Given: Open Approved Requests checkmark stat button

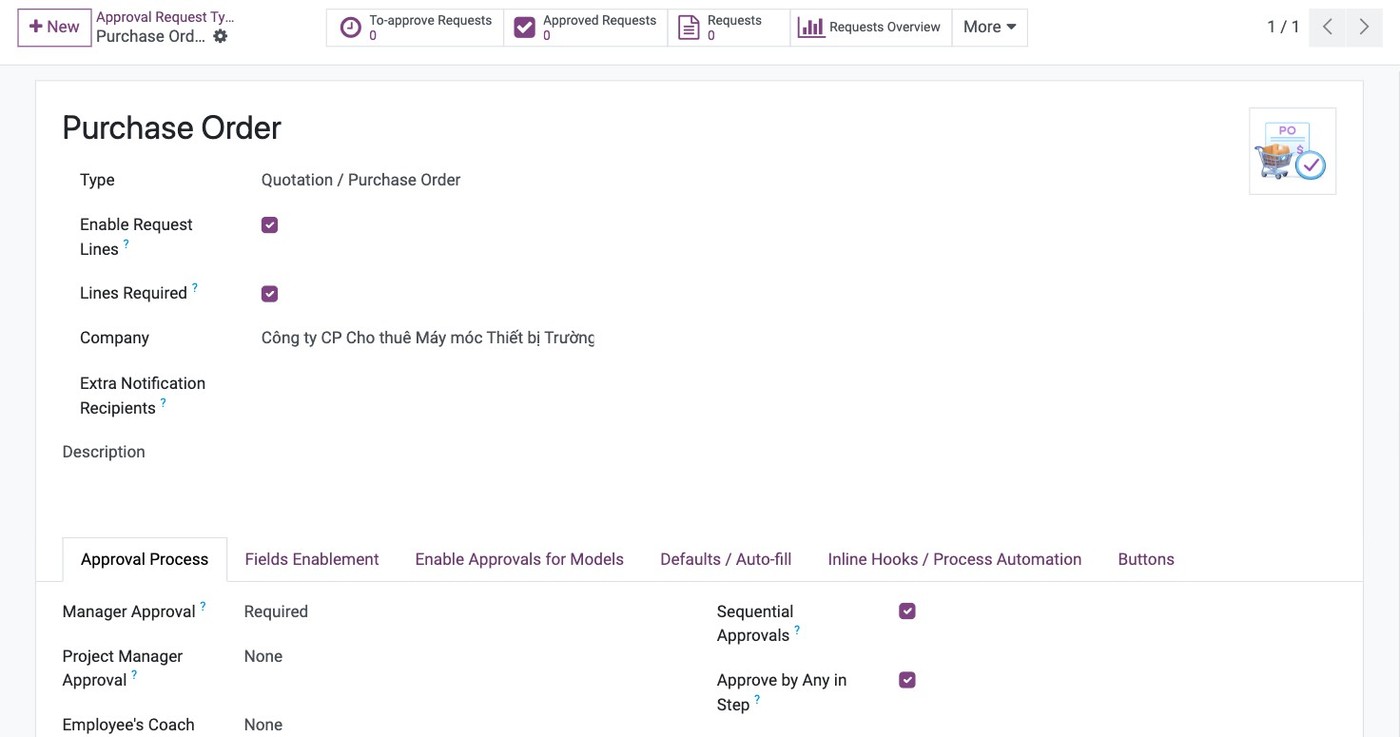Looking at the screenshot, I should click(x=585, y=28).
